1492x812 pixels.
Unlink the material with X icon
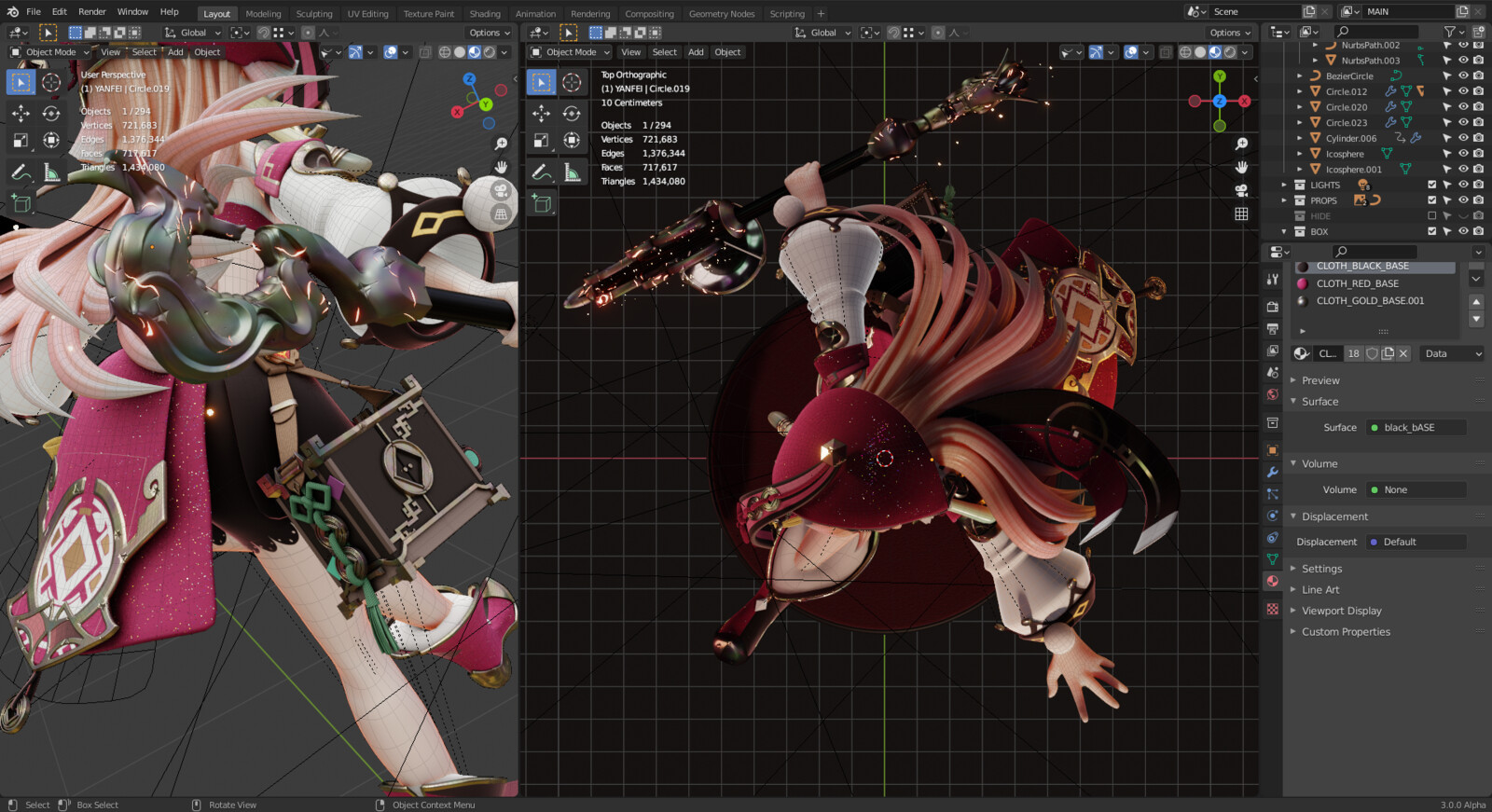tap(1403, 353)
